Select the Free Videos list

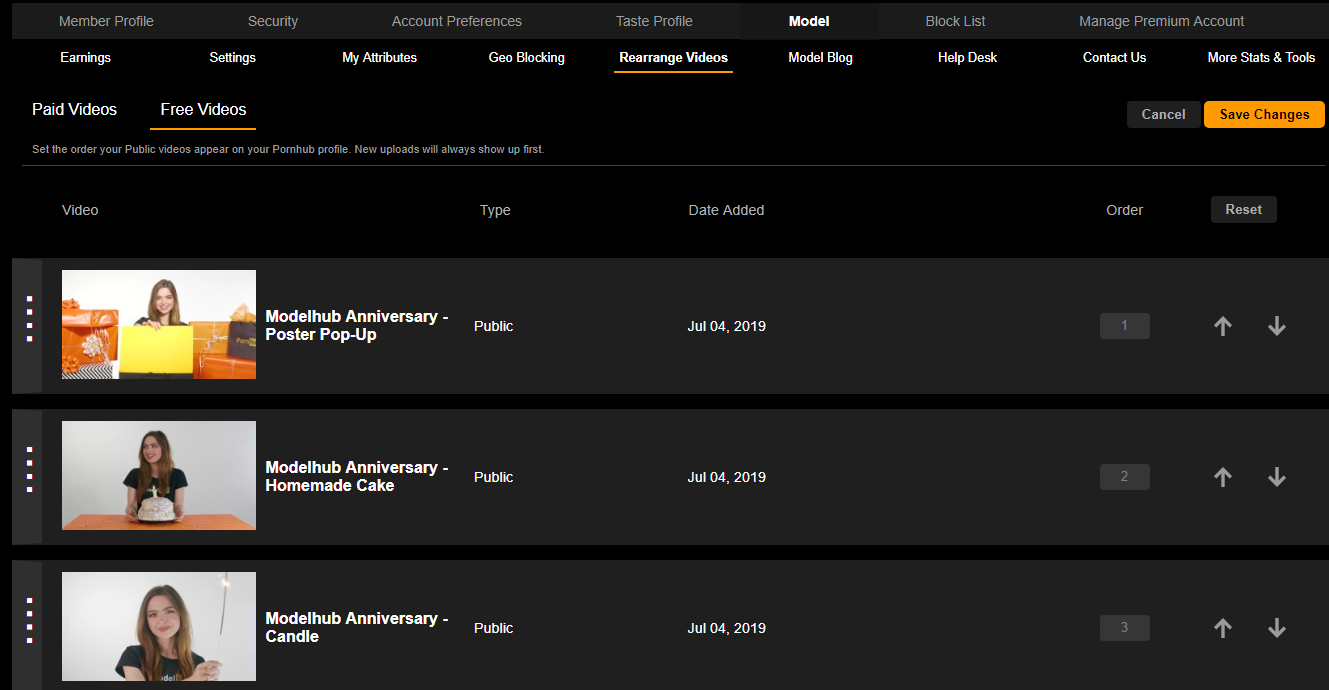[203, 109]
